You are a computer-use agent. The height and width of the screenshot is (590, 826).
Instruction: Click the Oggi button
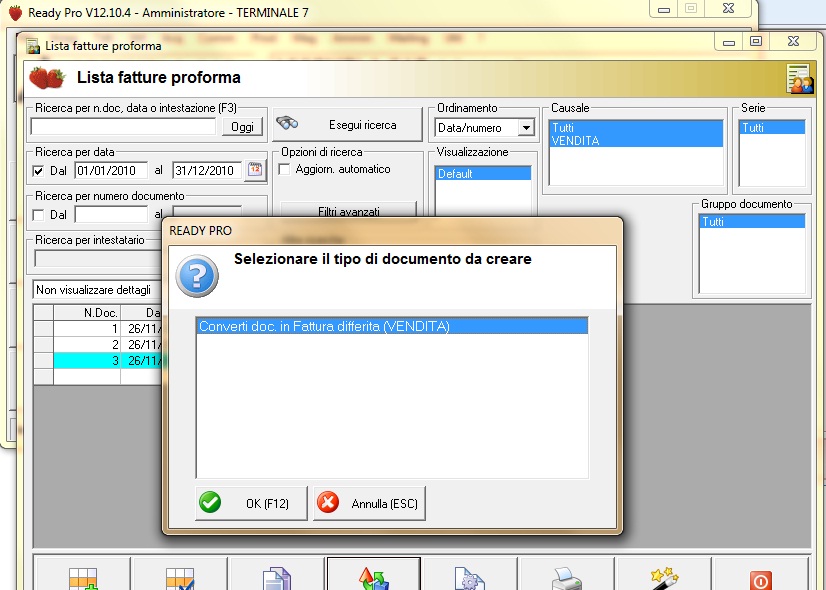point(242,126)
